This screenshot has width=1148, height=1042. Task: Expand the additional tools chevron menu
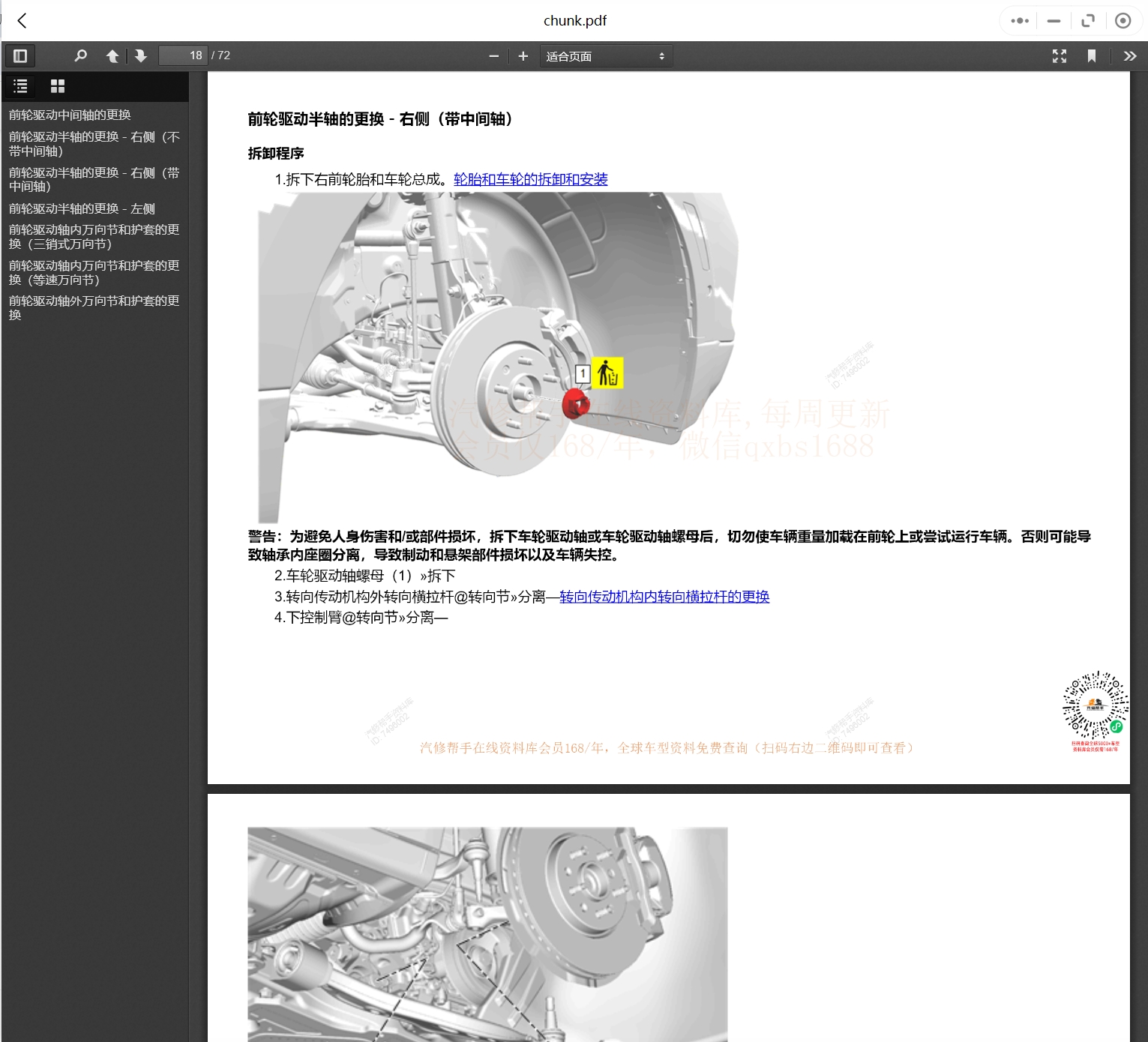point(1129,56)
